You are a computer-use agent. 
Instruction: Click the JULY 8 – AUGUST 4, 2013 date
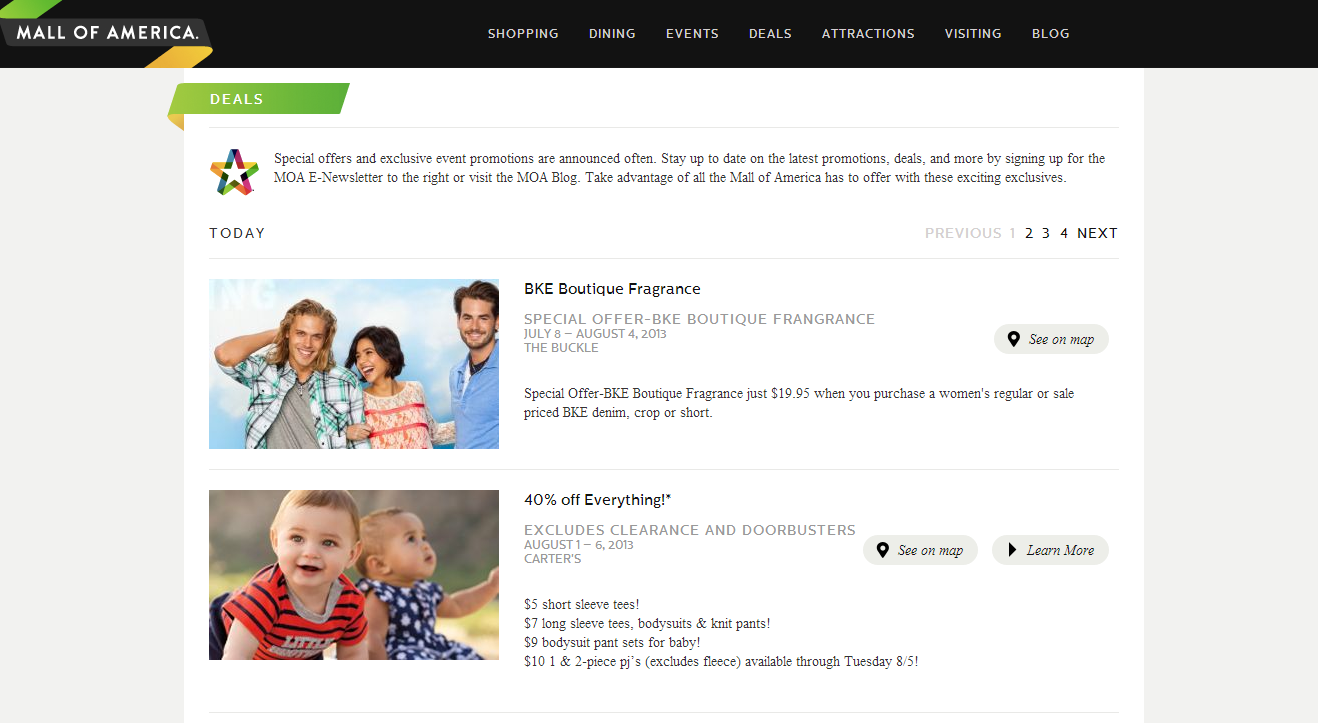pos(595,334)
